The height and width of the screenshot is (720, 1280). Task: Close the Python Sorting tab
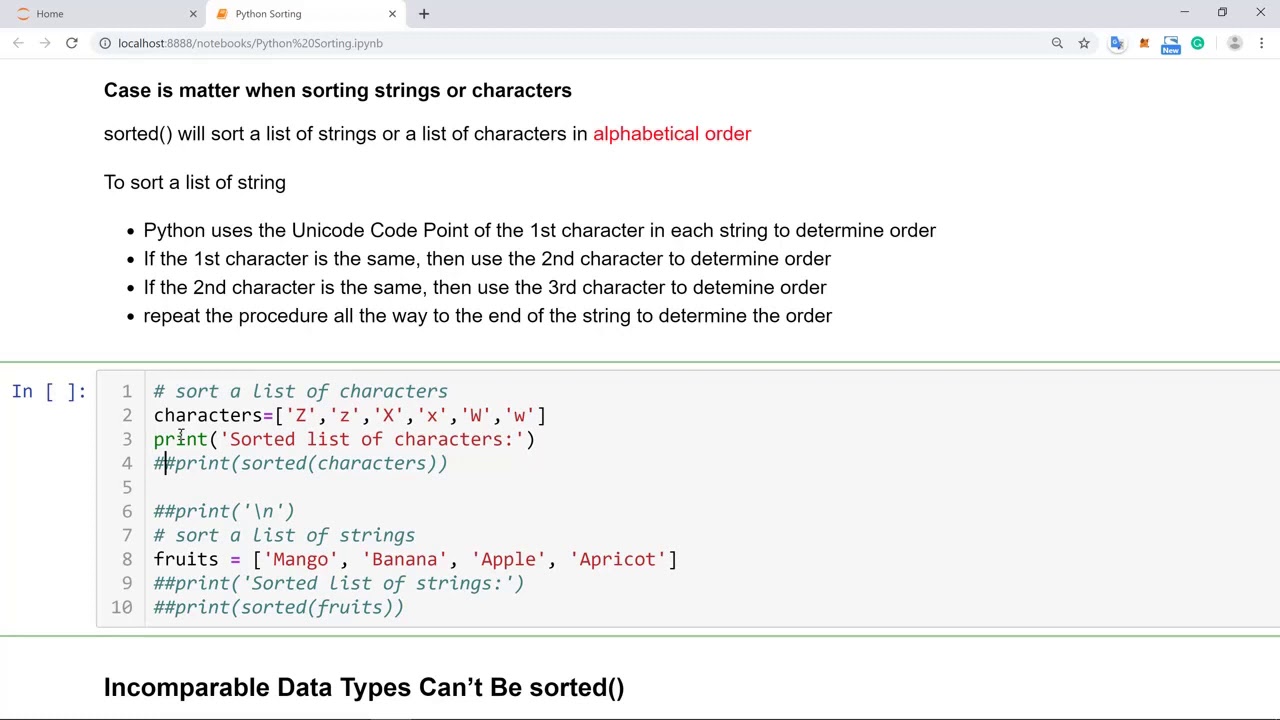click(392, 14)
